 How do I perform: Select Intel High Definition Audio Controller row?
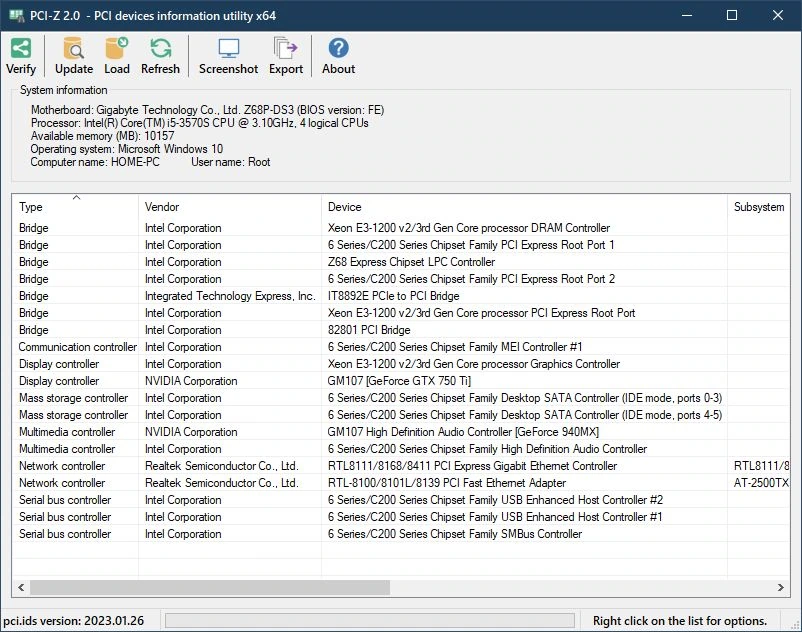point(401,448)
